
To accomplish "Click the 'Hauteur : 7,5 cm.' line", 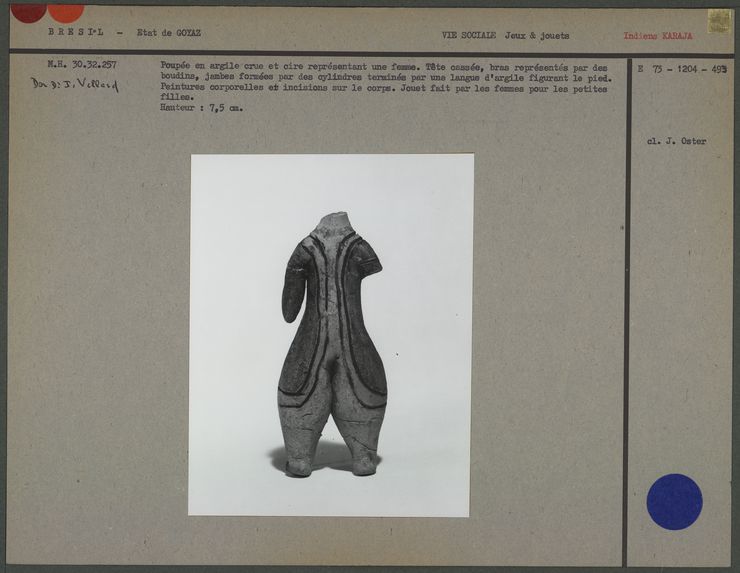I will [x=201, y=108].
